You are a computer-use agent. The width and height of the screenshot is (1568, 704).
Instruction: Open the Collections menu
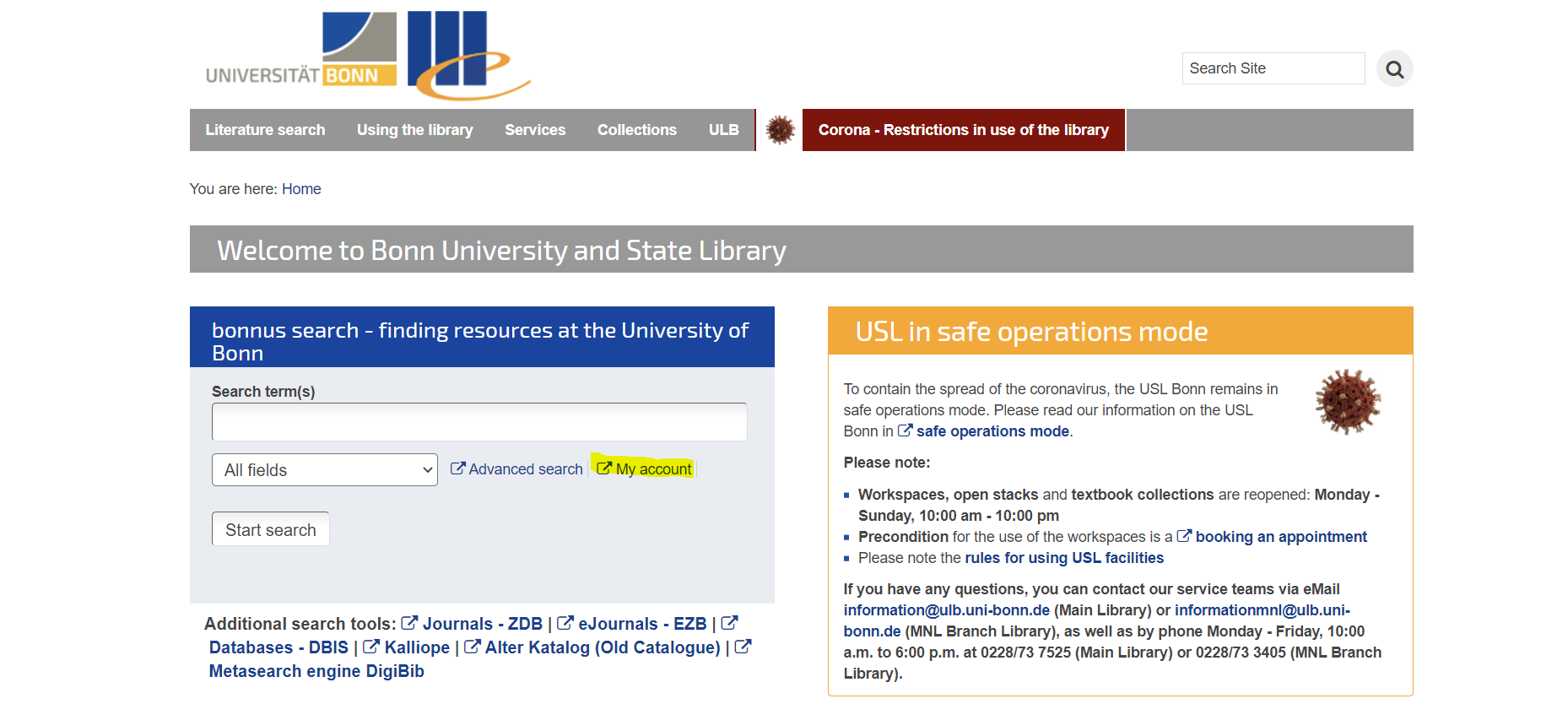point(637,130)
